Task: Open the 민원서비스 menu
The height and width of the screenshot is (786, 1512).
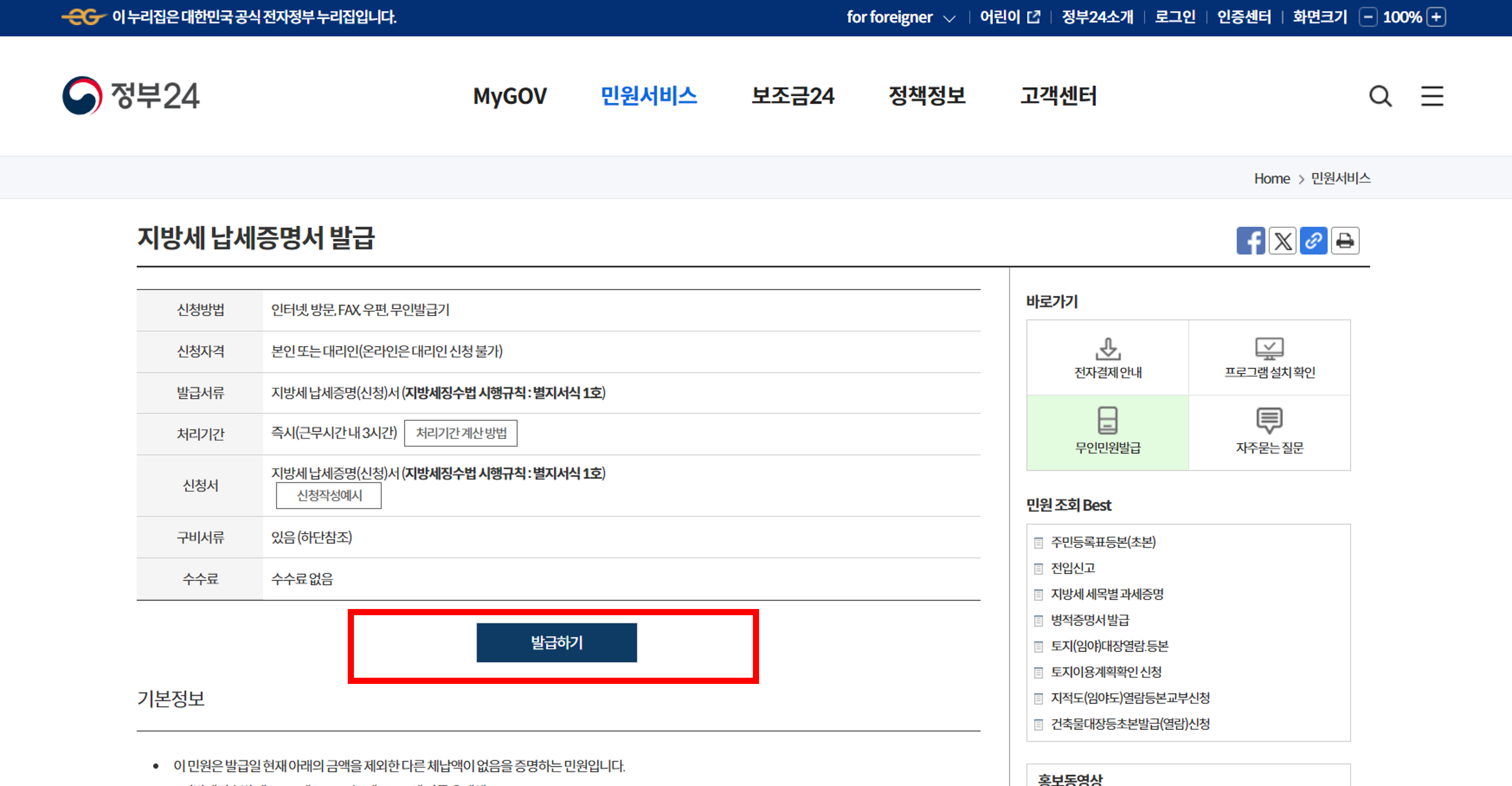Action: [x=648, y=96]
